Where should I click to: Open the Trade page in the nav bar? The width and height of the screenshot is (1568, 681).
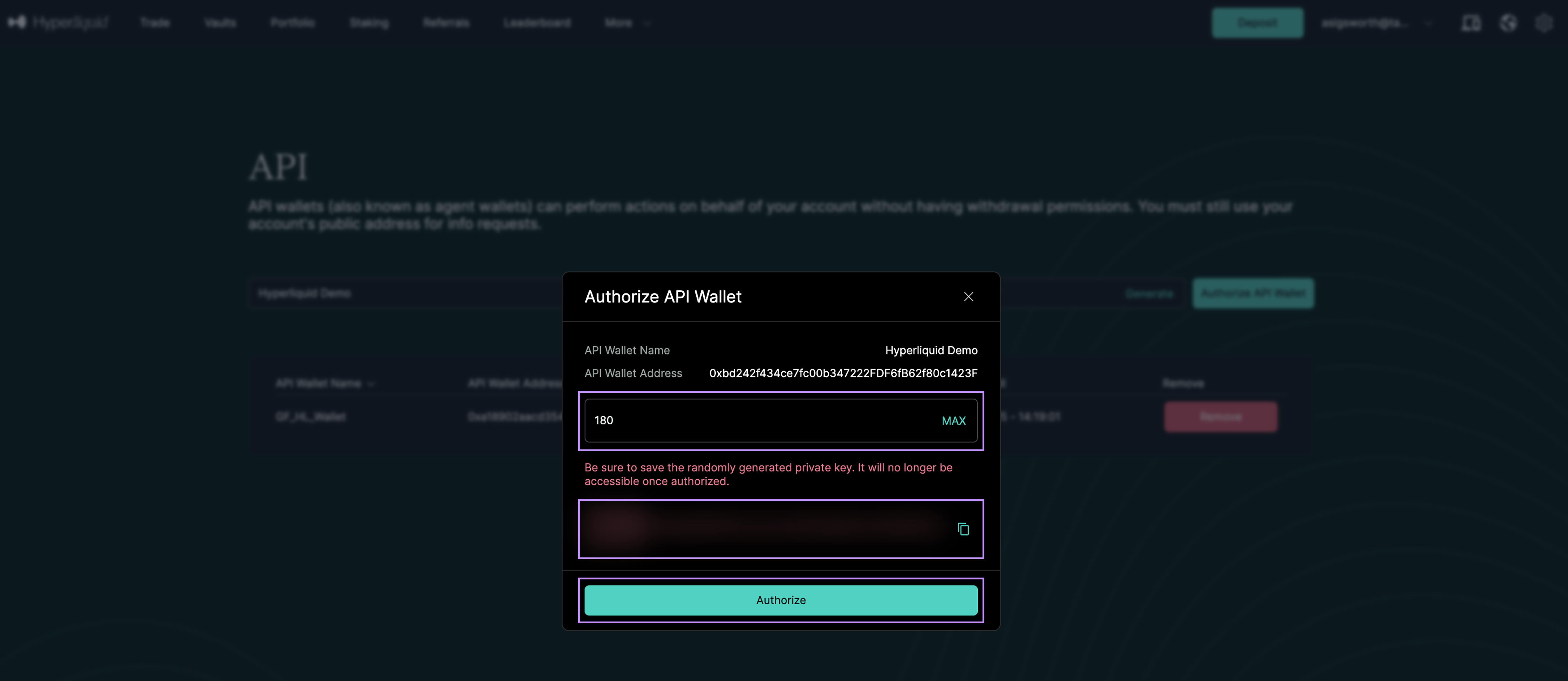pos(155,23)
